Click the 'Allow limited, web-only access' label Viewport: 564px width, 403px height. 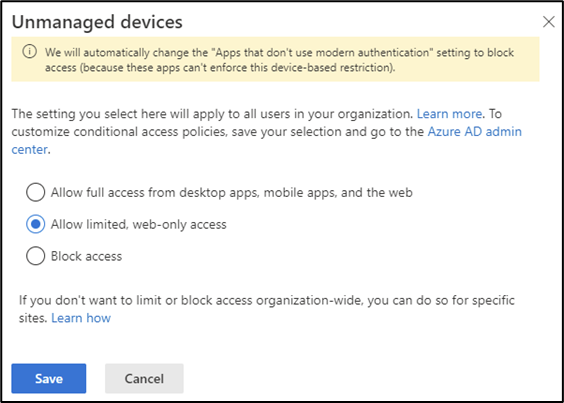click(x=138, y=225)
